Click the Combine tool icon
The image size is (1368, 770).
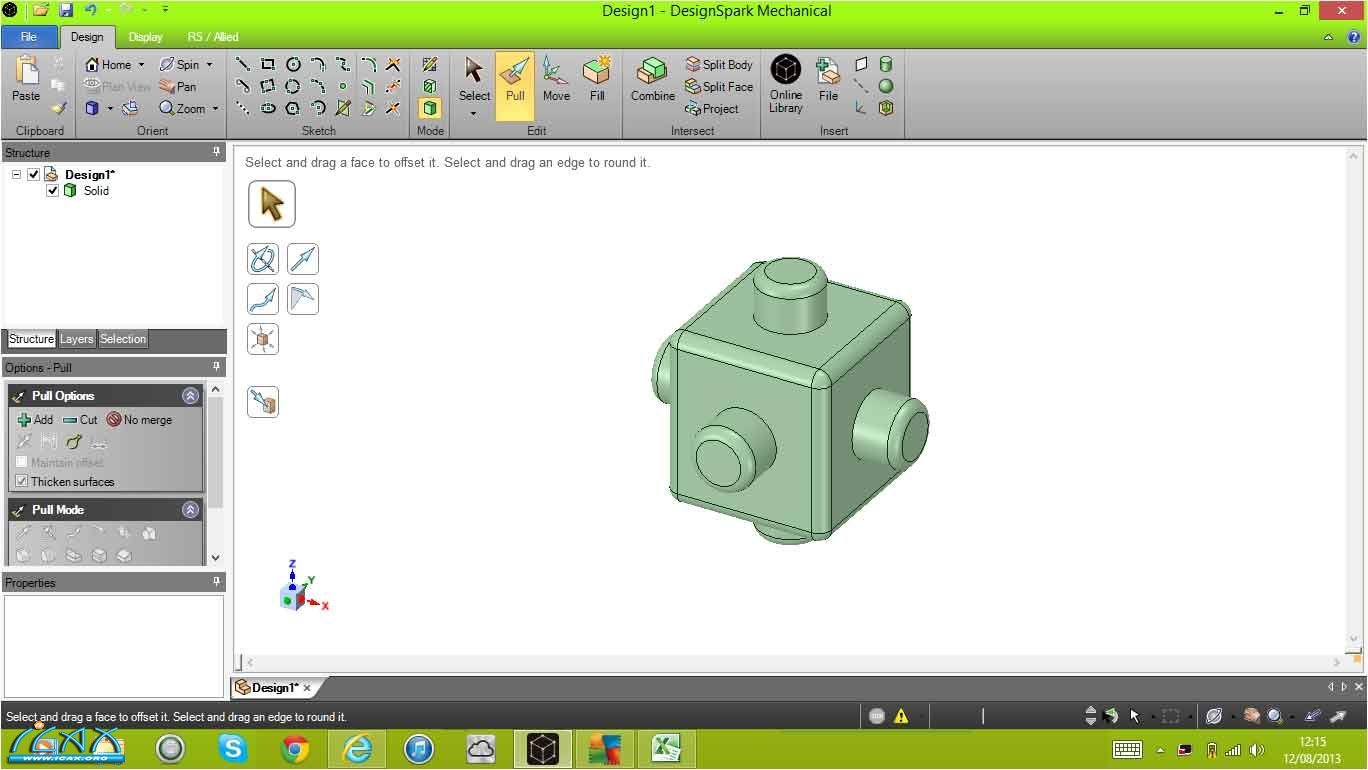pyautogui.click(x=652, y=80)
